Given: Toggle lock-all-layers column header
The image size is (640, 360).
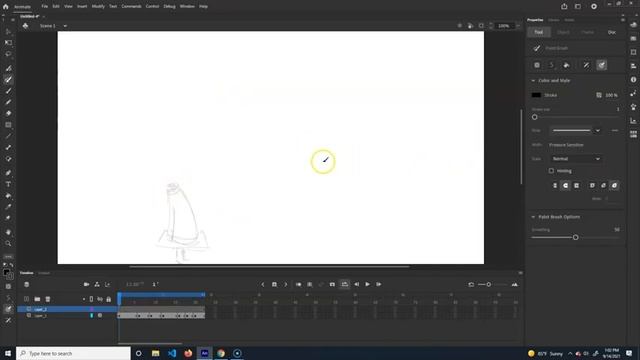Looking at the screenshot, I should coord(109,299).
